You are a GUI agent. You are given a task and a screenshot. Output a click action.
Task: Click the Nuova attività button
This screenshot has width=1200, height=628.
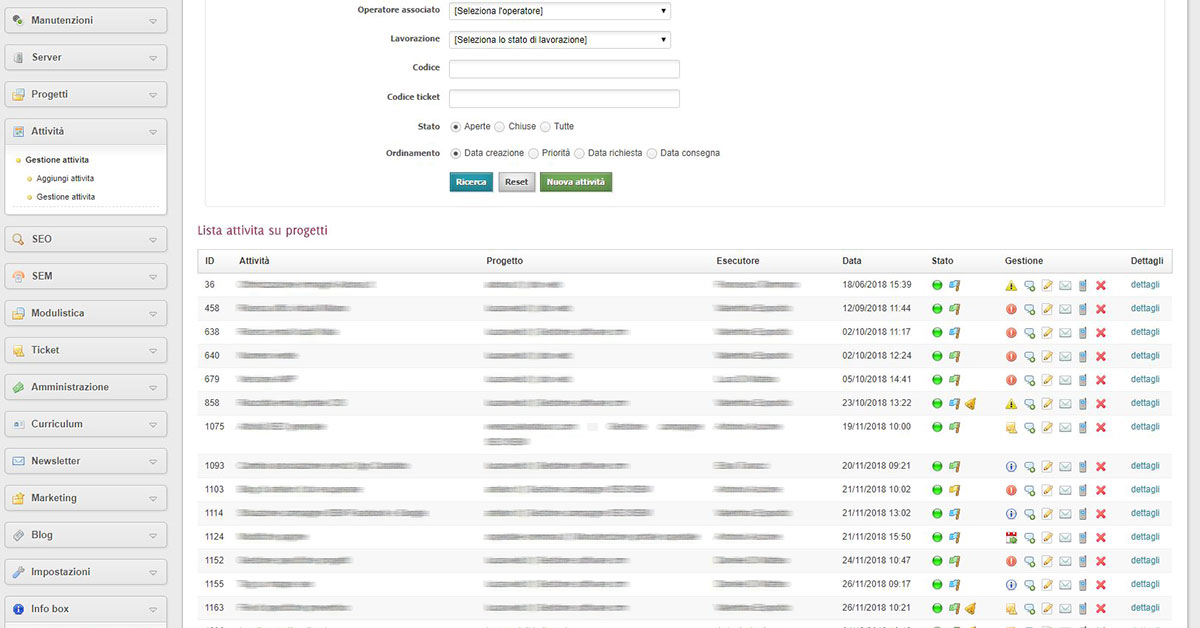coord(575,182)
